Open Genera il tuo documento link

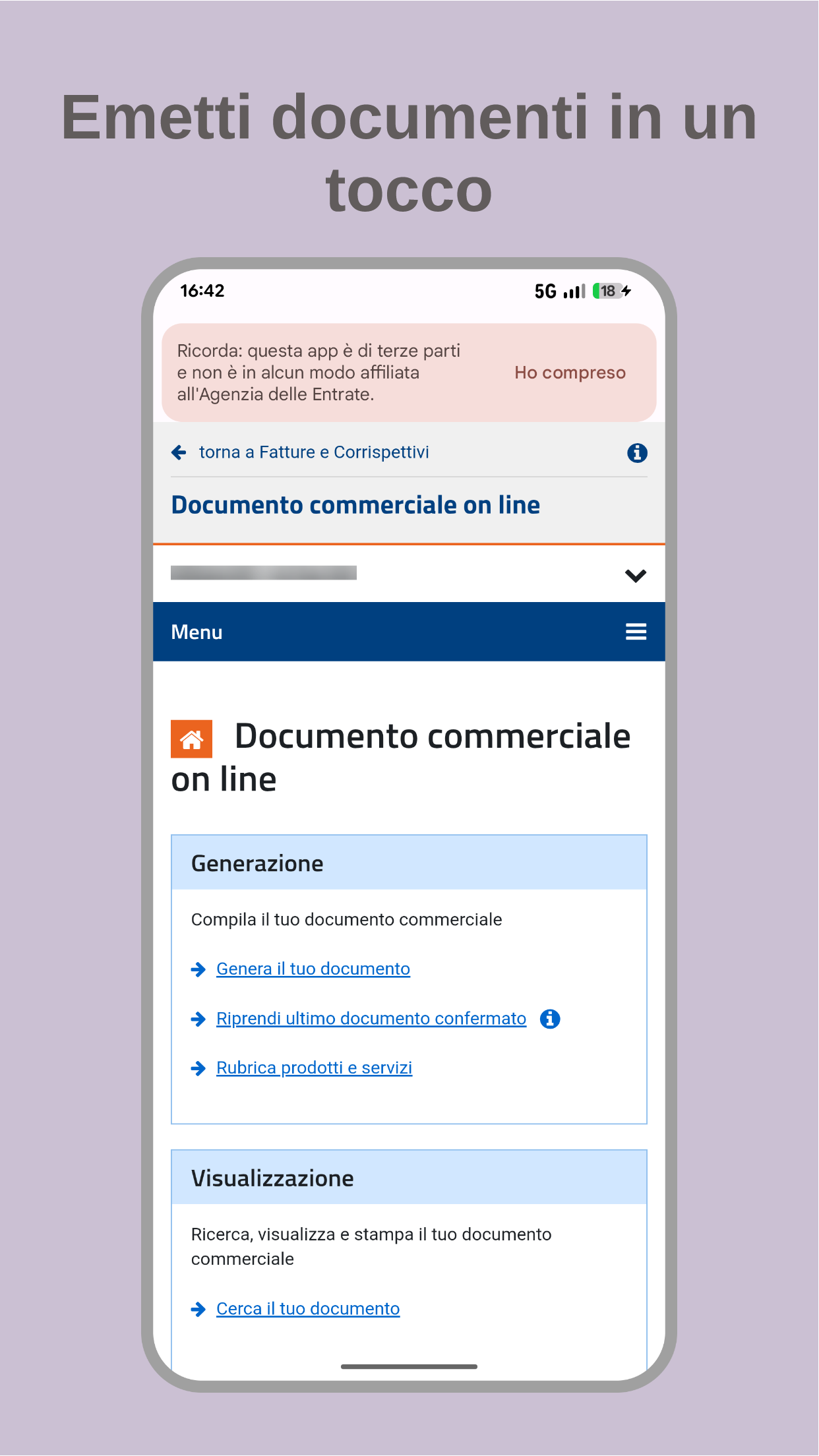point(313,969)
